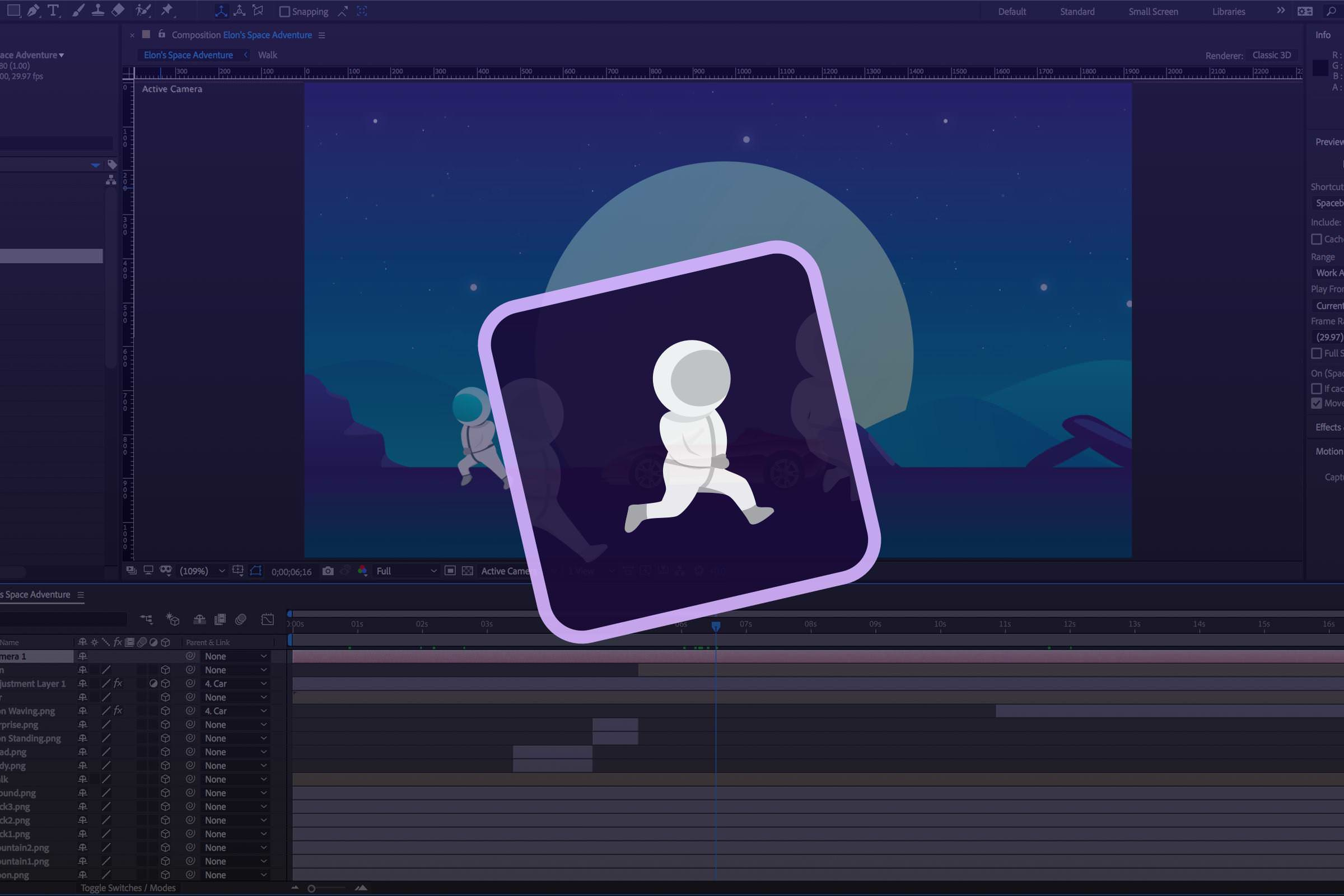The image size is (1344, 896).
Task: Tick the Full Screen checkbox in the Preview panel
Action: tap(1317, 353)
